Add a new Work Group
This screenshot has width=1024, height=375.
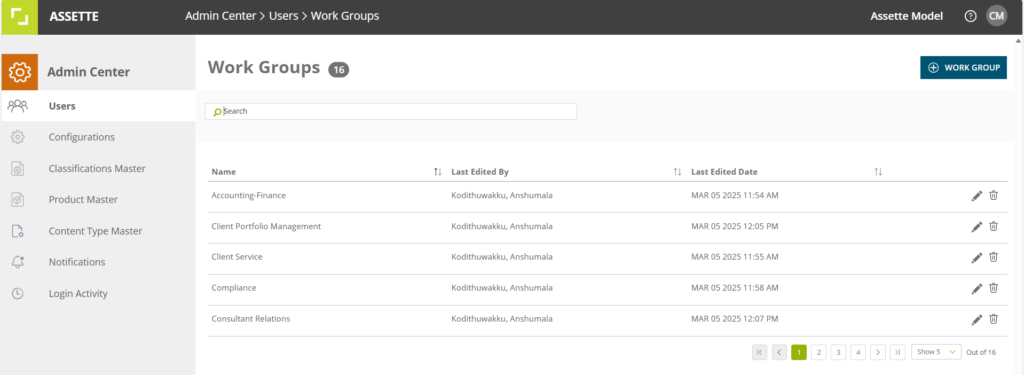963,68
